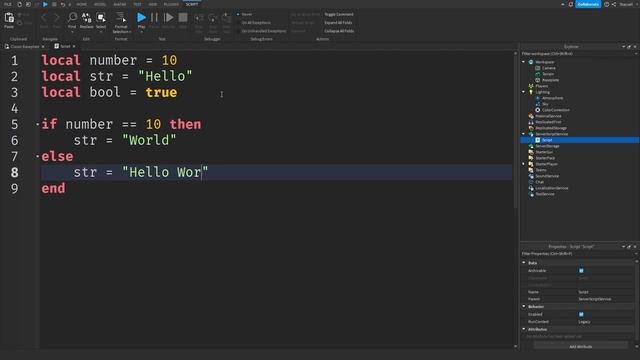Select the Camera item in Explorer
The width and height of the screenshot is (640, 360).
point(548,68)
